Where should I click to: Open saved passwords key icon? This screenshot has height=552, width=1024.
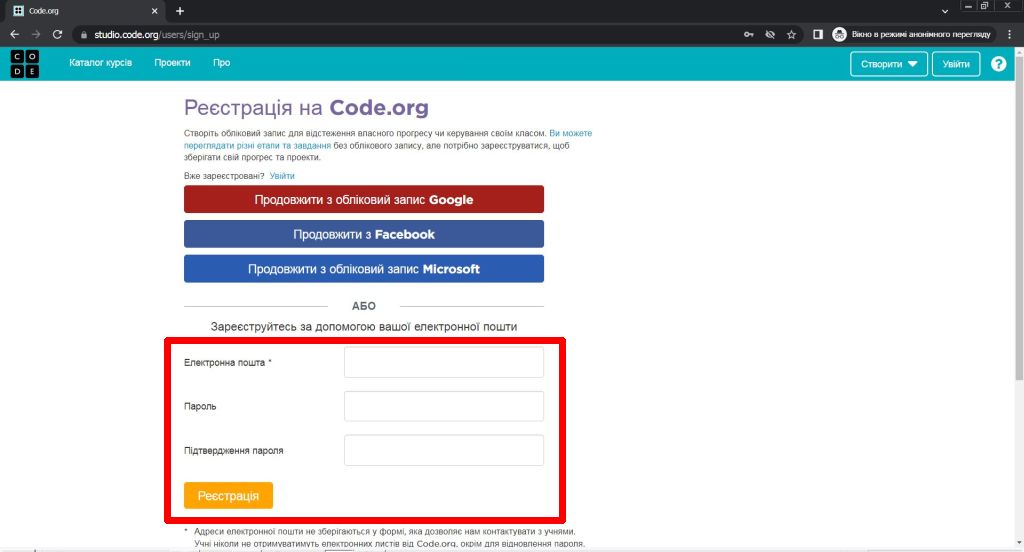748,35
